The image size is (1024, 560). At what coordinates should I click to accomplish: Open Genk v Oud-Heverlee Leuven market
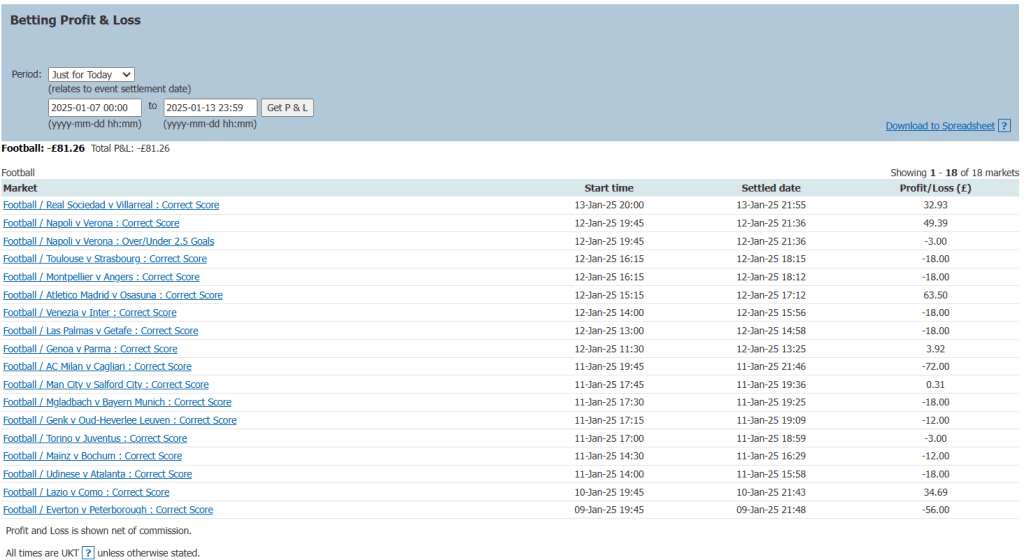(120, 421)
